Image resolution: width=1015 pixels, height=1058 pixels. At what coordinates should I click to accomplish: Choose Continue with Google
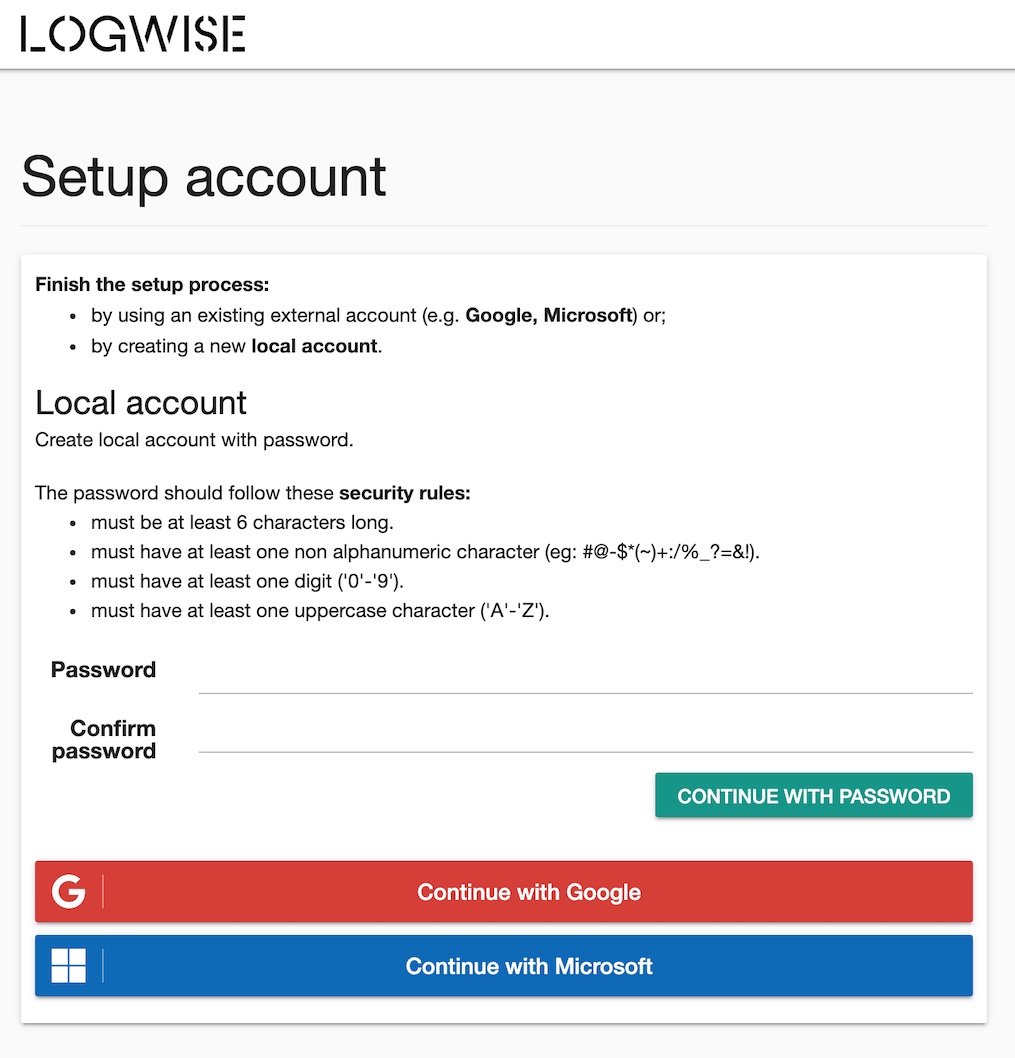[x=529, y=892]
